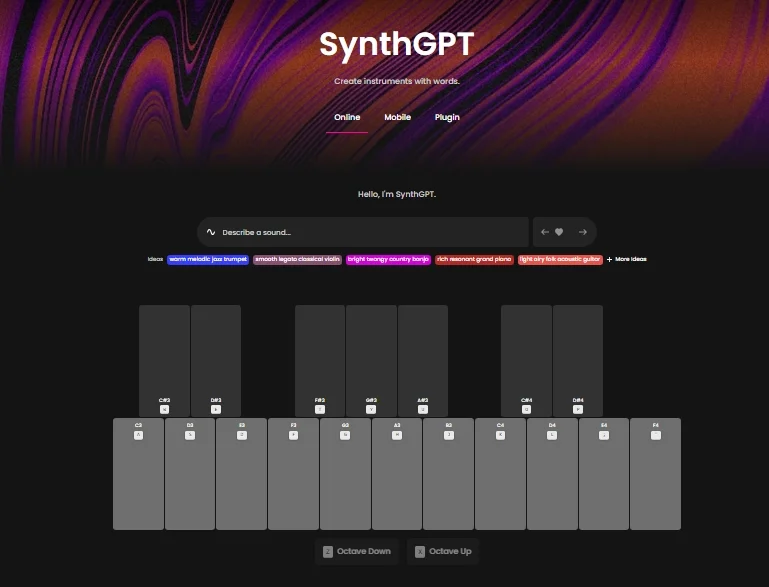Viewport: 769px width, 587px height.
Task: Select the Online tab
Action: click(x=347, y=117)
